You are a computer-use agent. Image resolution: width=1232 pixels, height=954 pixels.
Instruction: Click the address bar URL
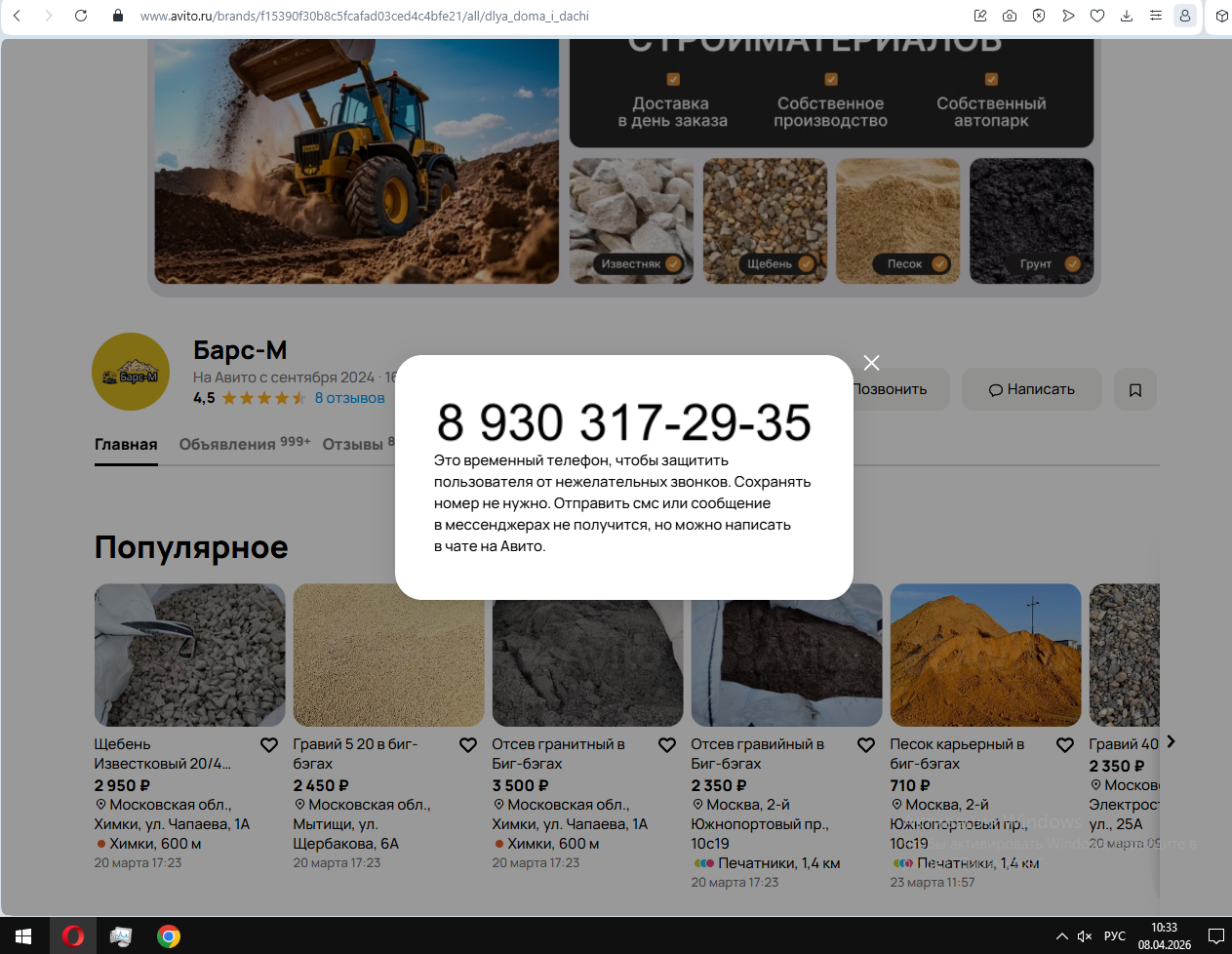[x=364, y=16]
